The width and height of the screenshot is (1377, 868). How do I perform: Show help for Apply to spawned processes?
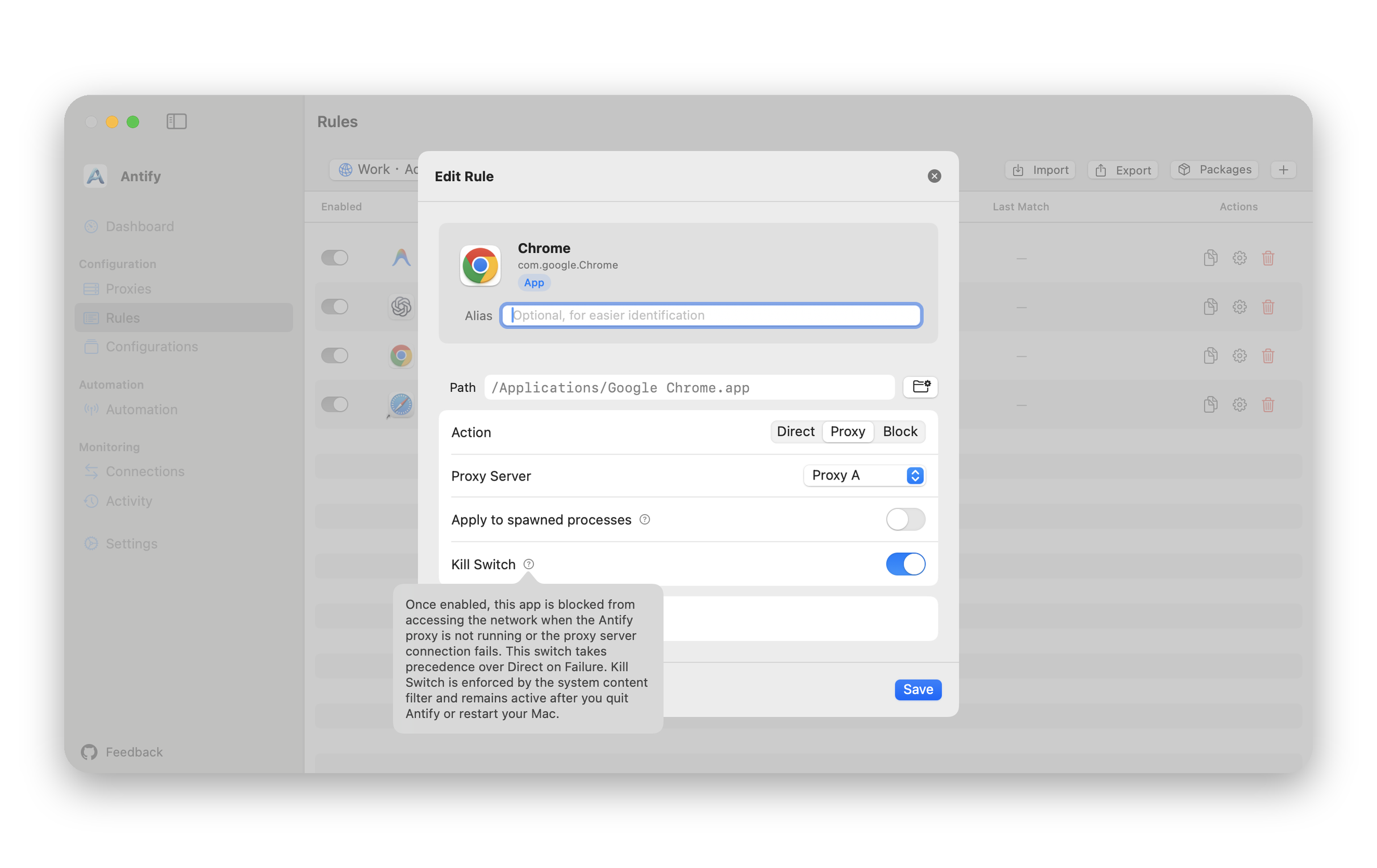tap(644, 519)
